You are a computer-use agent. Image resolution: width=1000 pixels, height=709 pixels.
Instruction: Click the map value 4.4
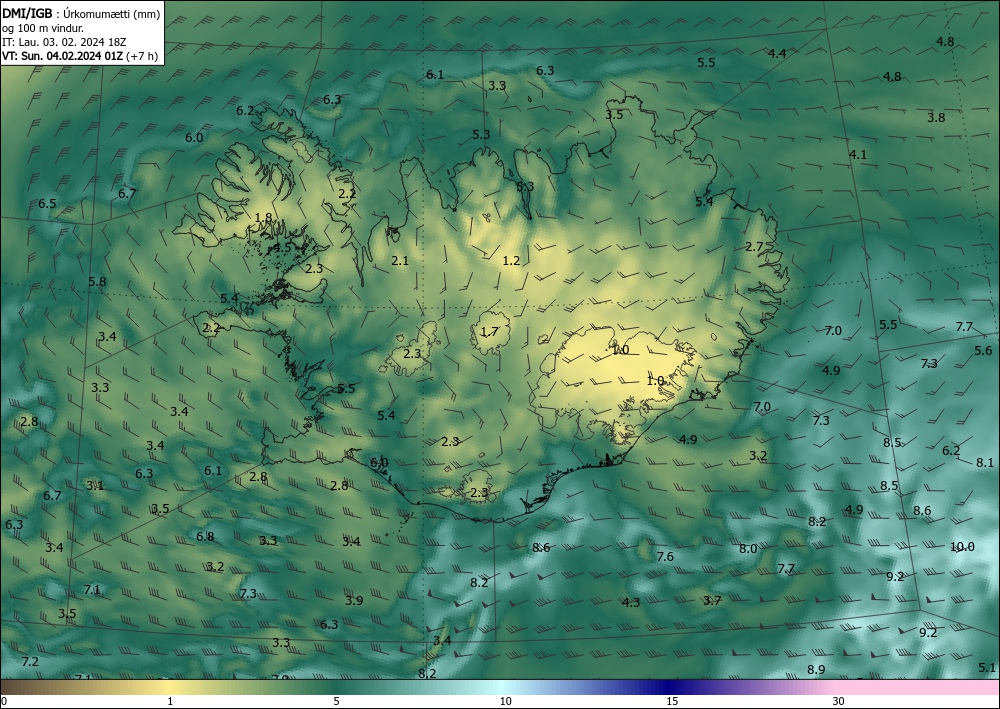pyautogui.click(x=777, y=54)
